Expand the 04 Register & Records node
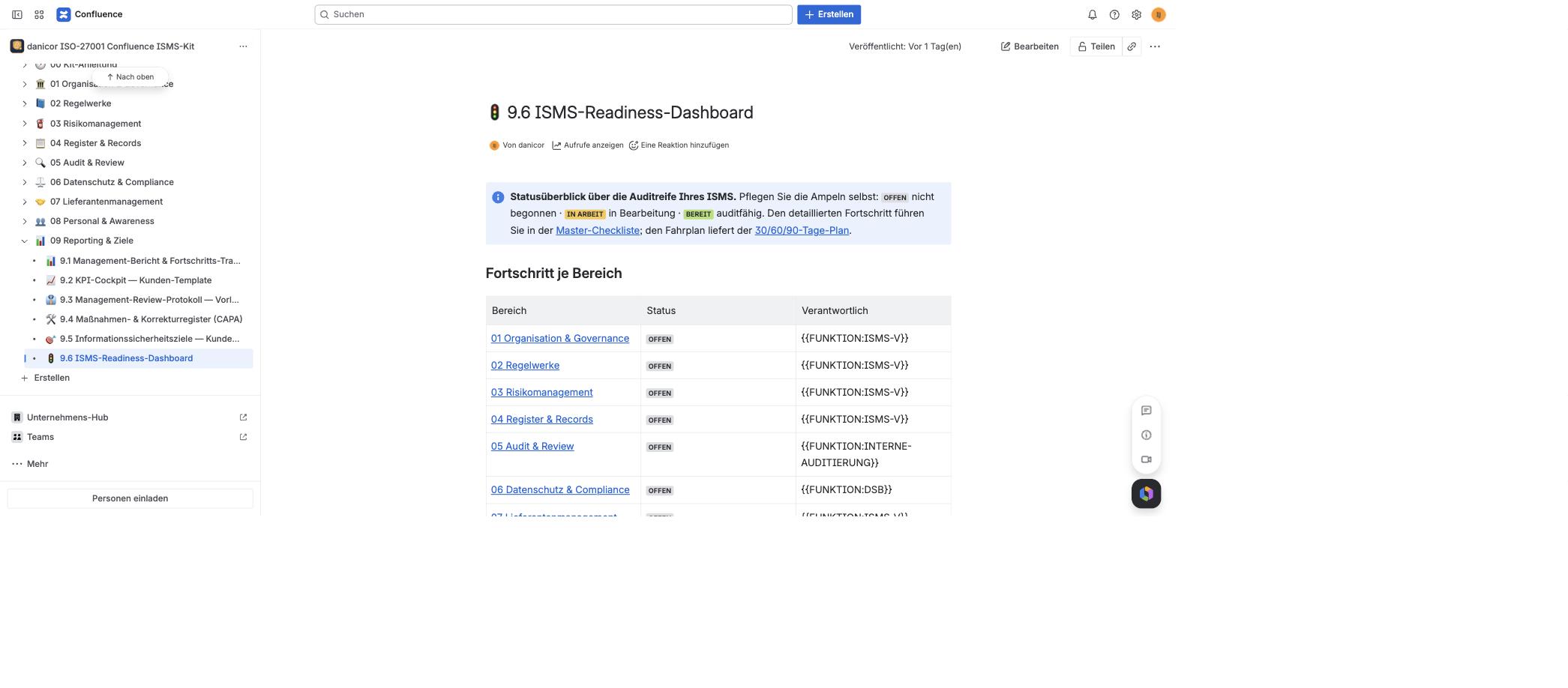 pos(24,143)
